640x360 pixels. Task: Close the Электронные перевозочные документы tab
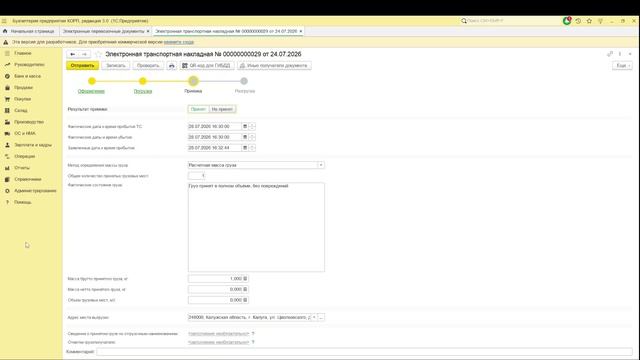(x=148, y=31)
